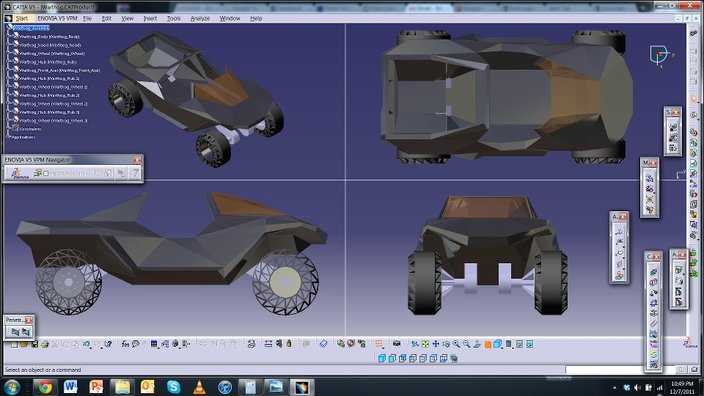Screen dimensions: 704x396
Task: Click the Zoom Out icon
Action: coord(466,344)
